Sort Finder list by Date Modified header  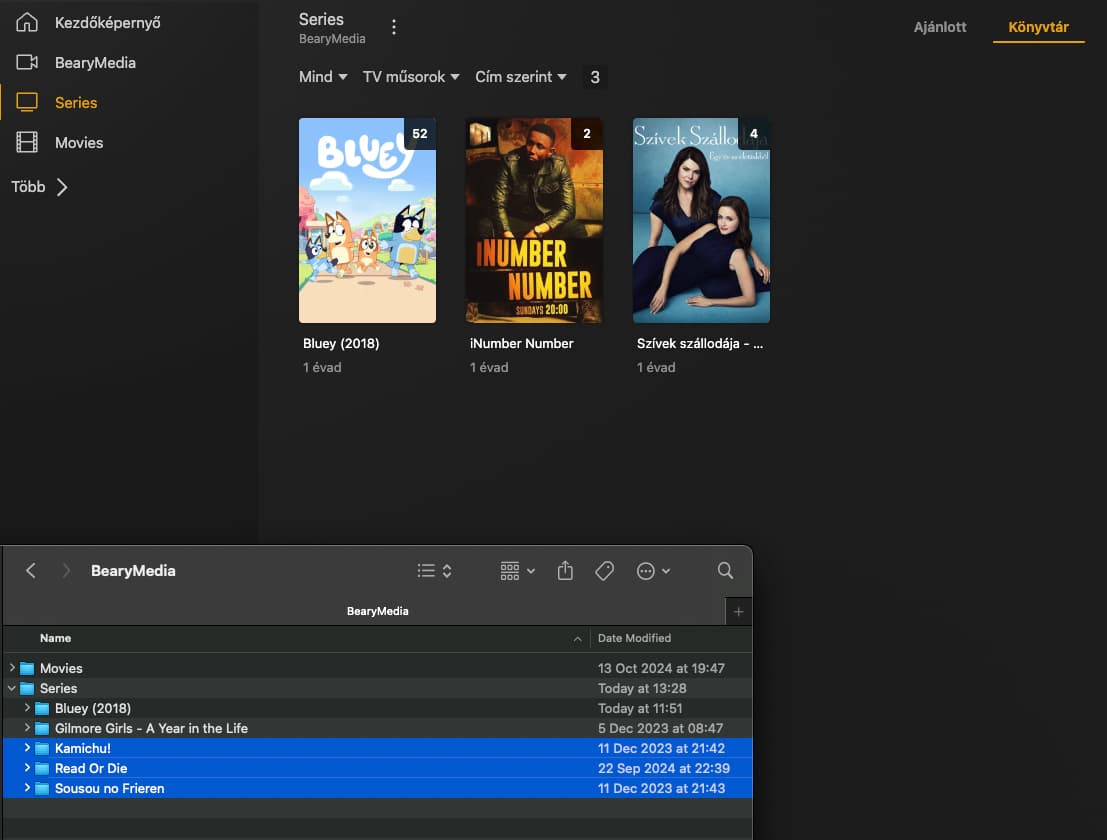(x=634, y=638)
